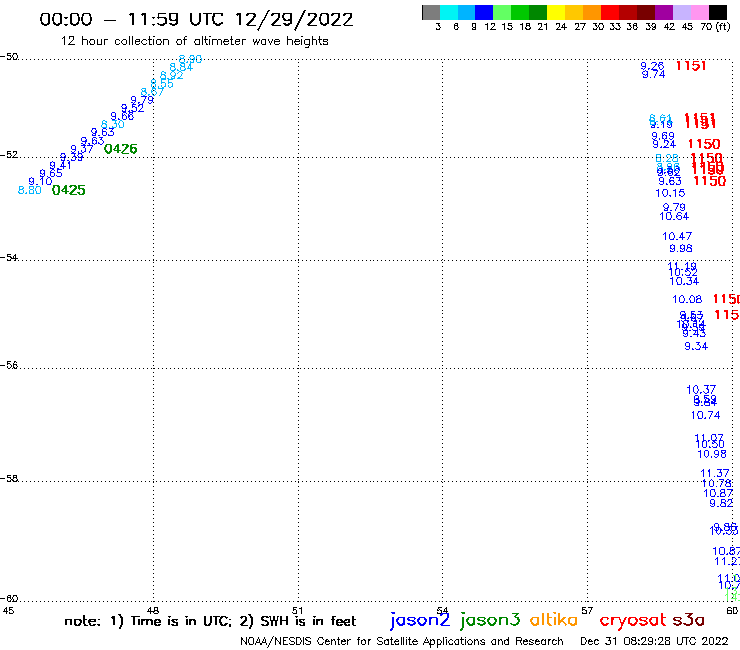Click the '9.69' wave height reading
The width and height of the screenshot is (740, 650).
click(x=663, y=136)
